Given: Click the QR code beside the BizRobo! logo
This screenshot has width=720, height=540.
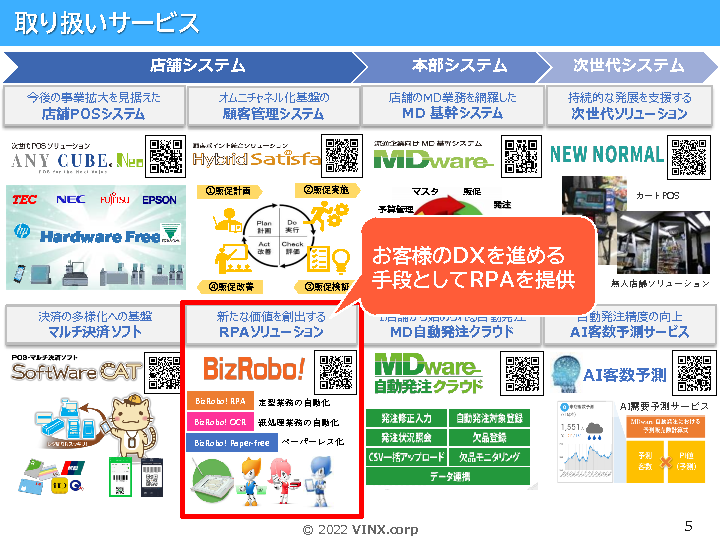Looking at the screenshot, I should point(335,372).
